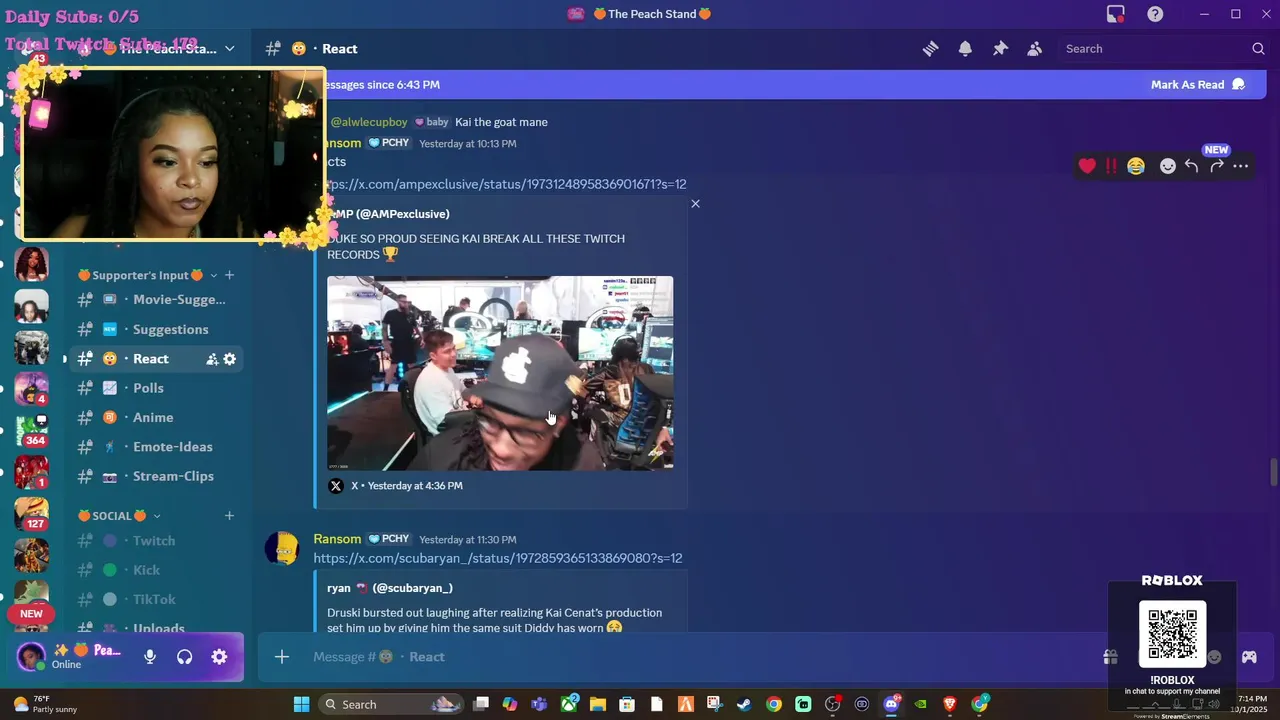Close the embedded AMP tweet preview
This screenshot has width=1280, height=720.
[x=695, y=204]
